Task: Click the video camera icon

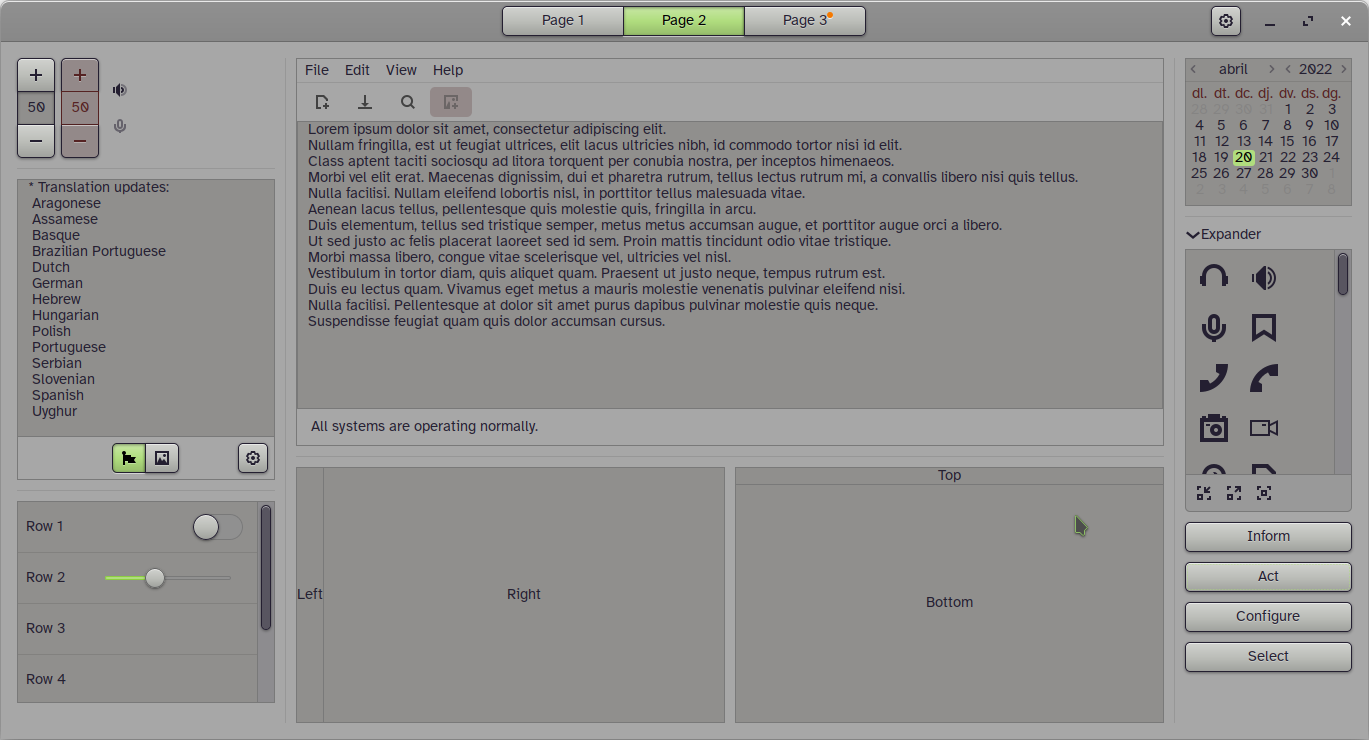Action: tap(1264, 428)
